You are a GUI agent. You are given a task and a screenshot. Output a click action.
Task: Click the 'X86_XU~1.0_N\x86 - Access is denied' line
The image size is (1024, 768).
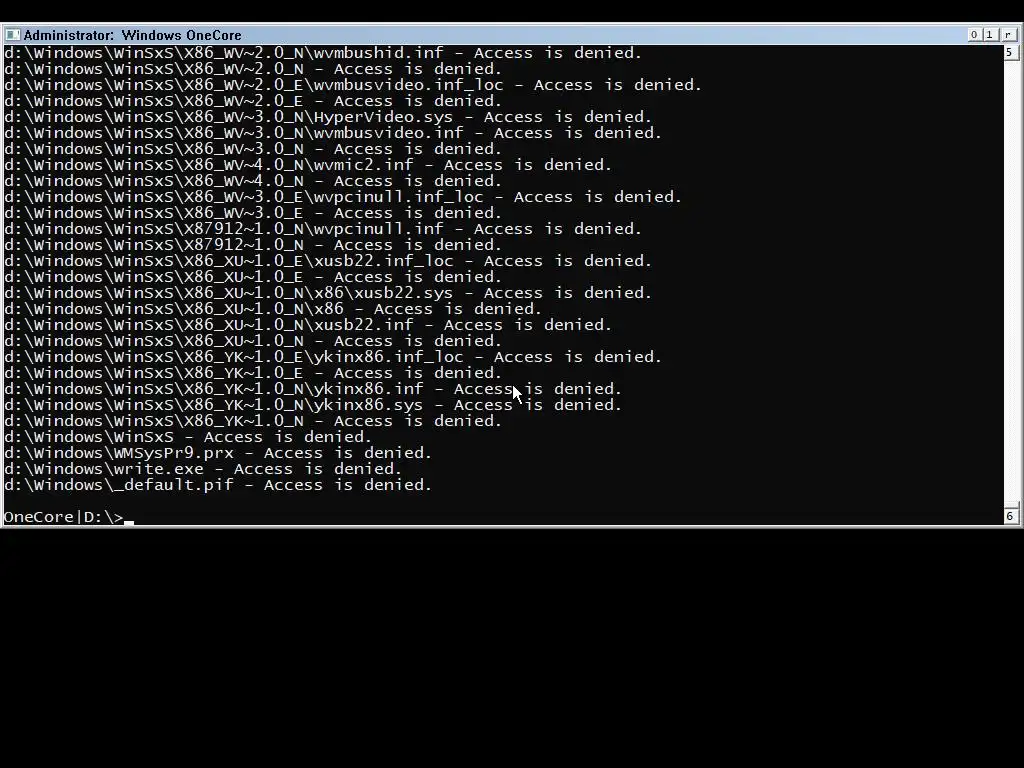(x=273, y=309)
